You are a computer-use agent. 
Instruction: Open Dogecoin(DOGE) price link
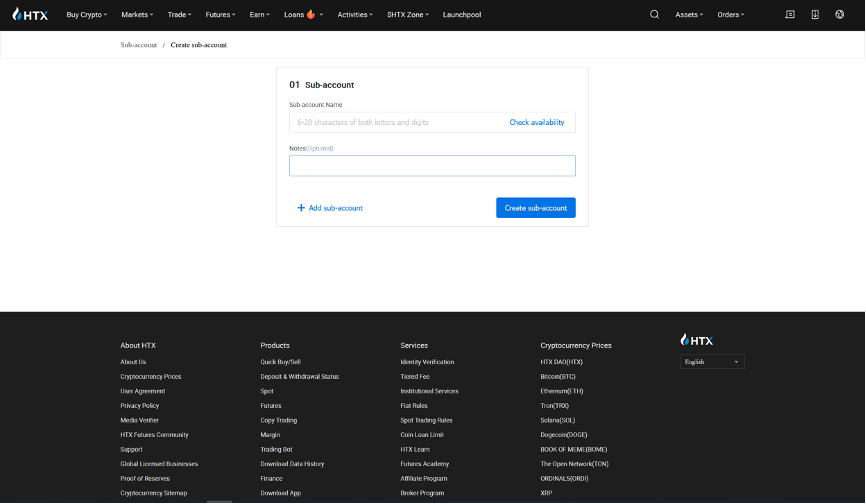564,434
